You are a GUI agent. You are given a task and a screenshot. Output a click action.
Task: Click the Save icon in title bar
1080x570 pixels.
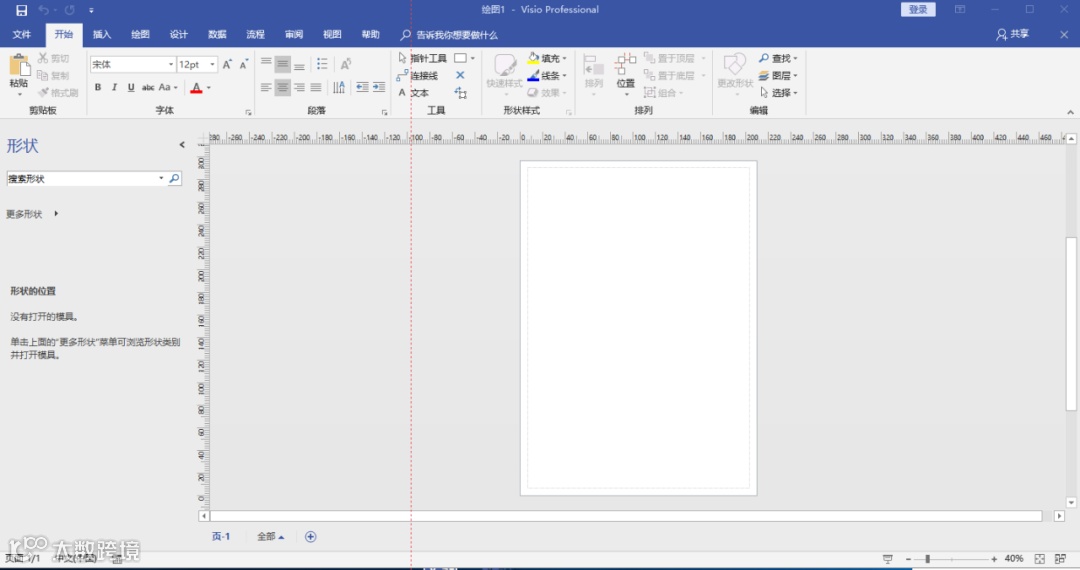click(21, 10)
